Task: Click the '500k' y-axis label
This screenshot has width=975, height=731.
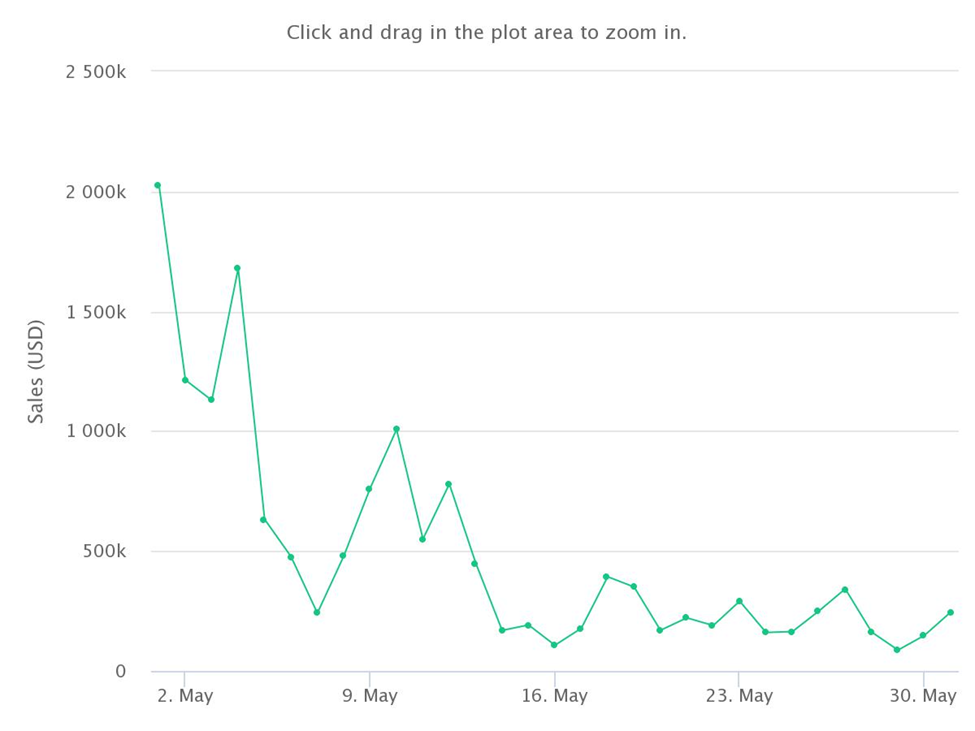Action: click(x=103, y=551)
